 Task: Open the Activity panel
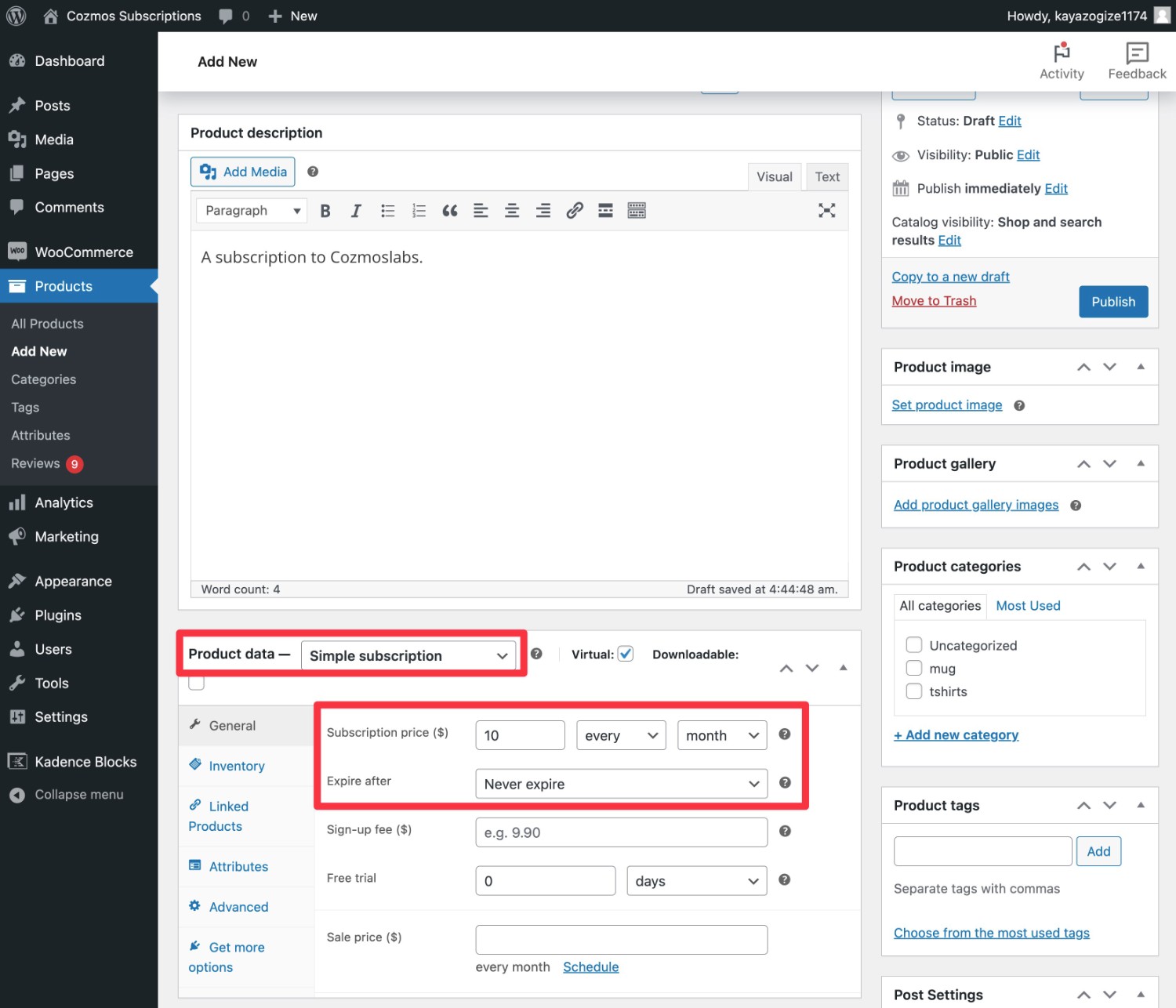[x=1062, y=61]
